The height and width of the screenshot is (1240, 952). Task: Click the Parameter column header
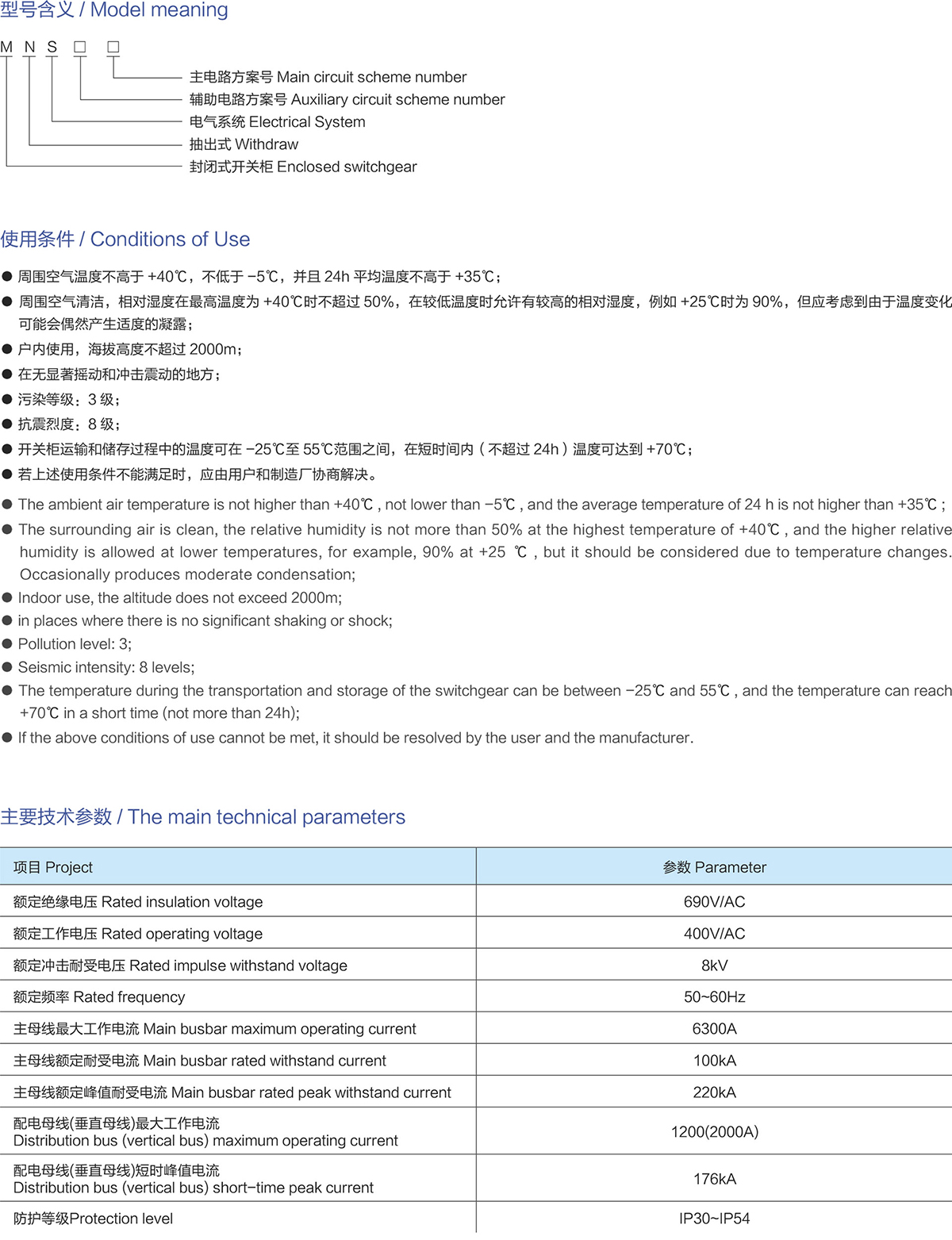714,867
